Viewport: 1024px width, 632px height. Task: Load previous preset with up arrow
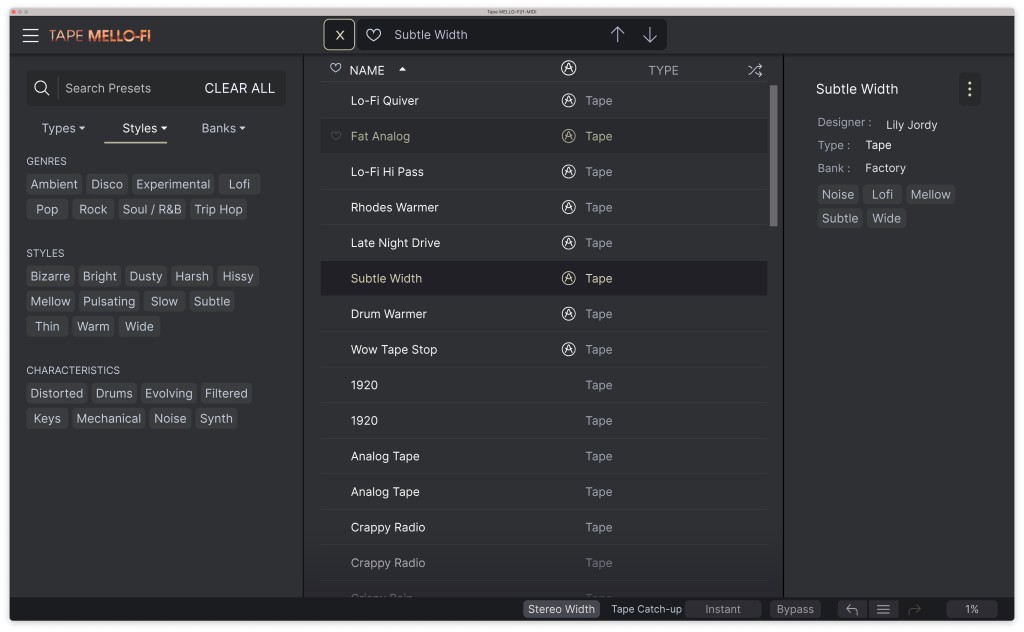(x=617, y=35)
